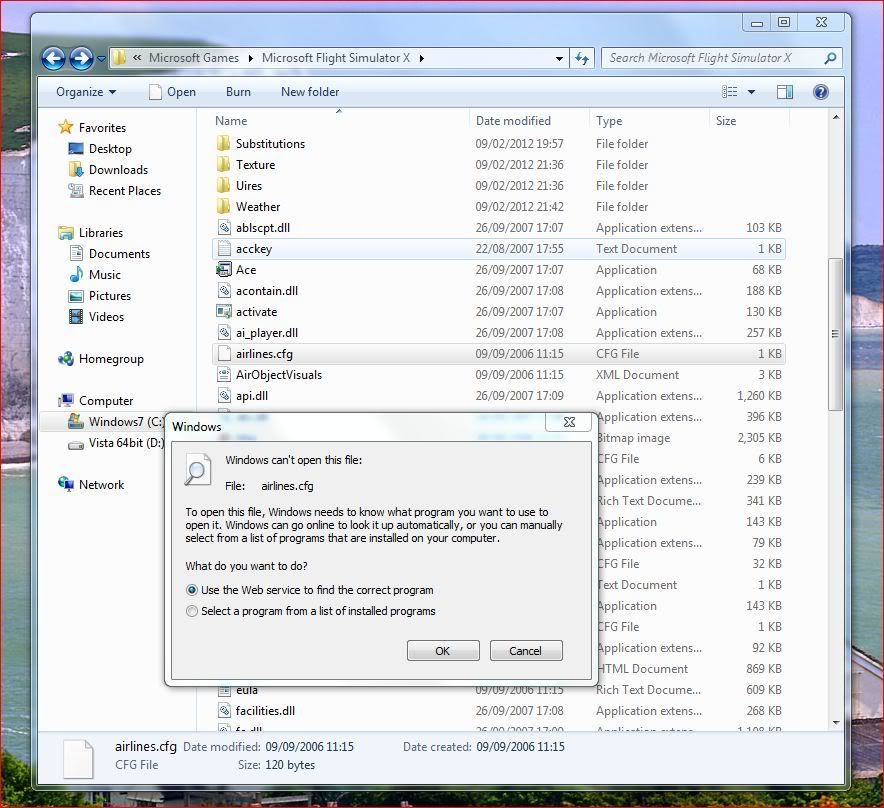
Task: Expand Microsoft Games breadcrumb arrow
Action: click(x=250, y=58)
